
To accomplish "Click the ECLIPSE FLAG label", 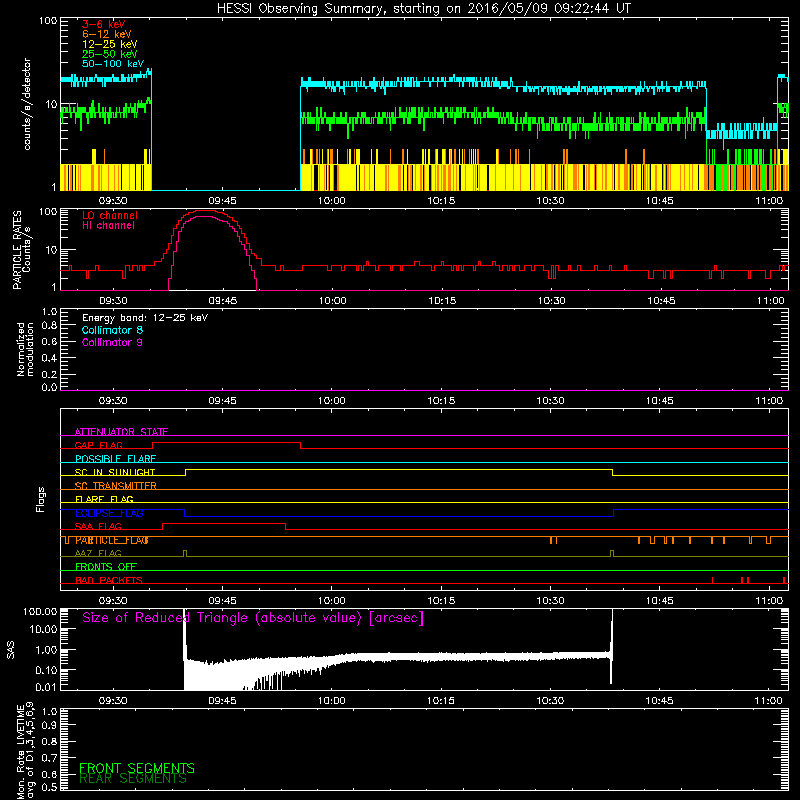I will [109, 513].
